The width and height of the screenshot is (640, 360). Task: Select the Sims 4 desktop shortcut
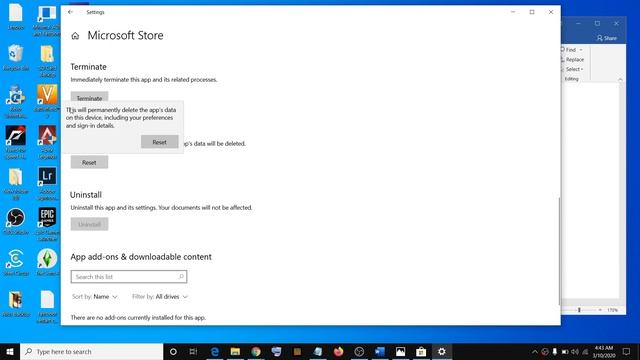click(47, 262)
